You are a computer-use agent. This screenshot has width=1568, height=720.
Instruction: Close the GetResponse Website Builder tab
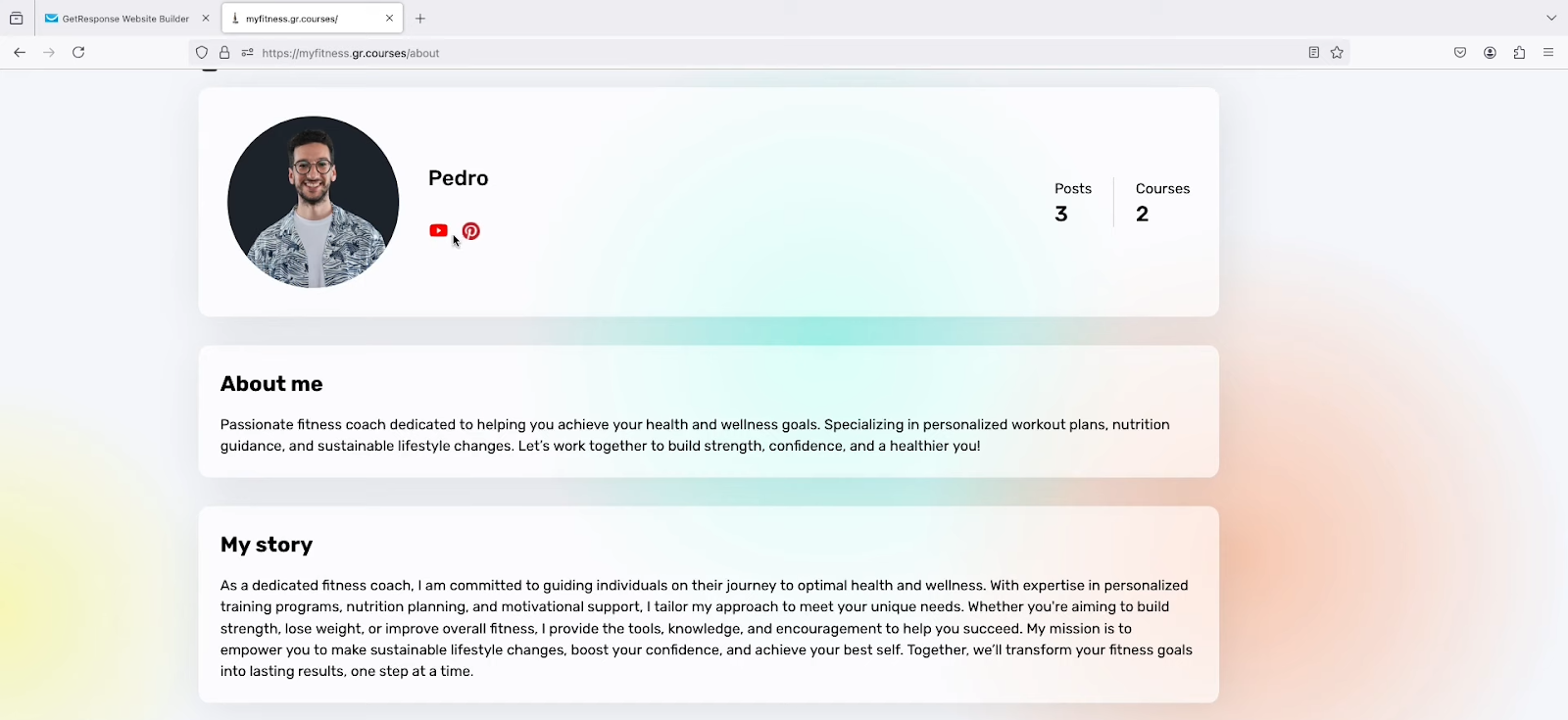pyautogui.click(x=206, y=19)
